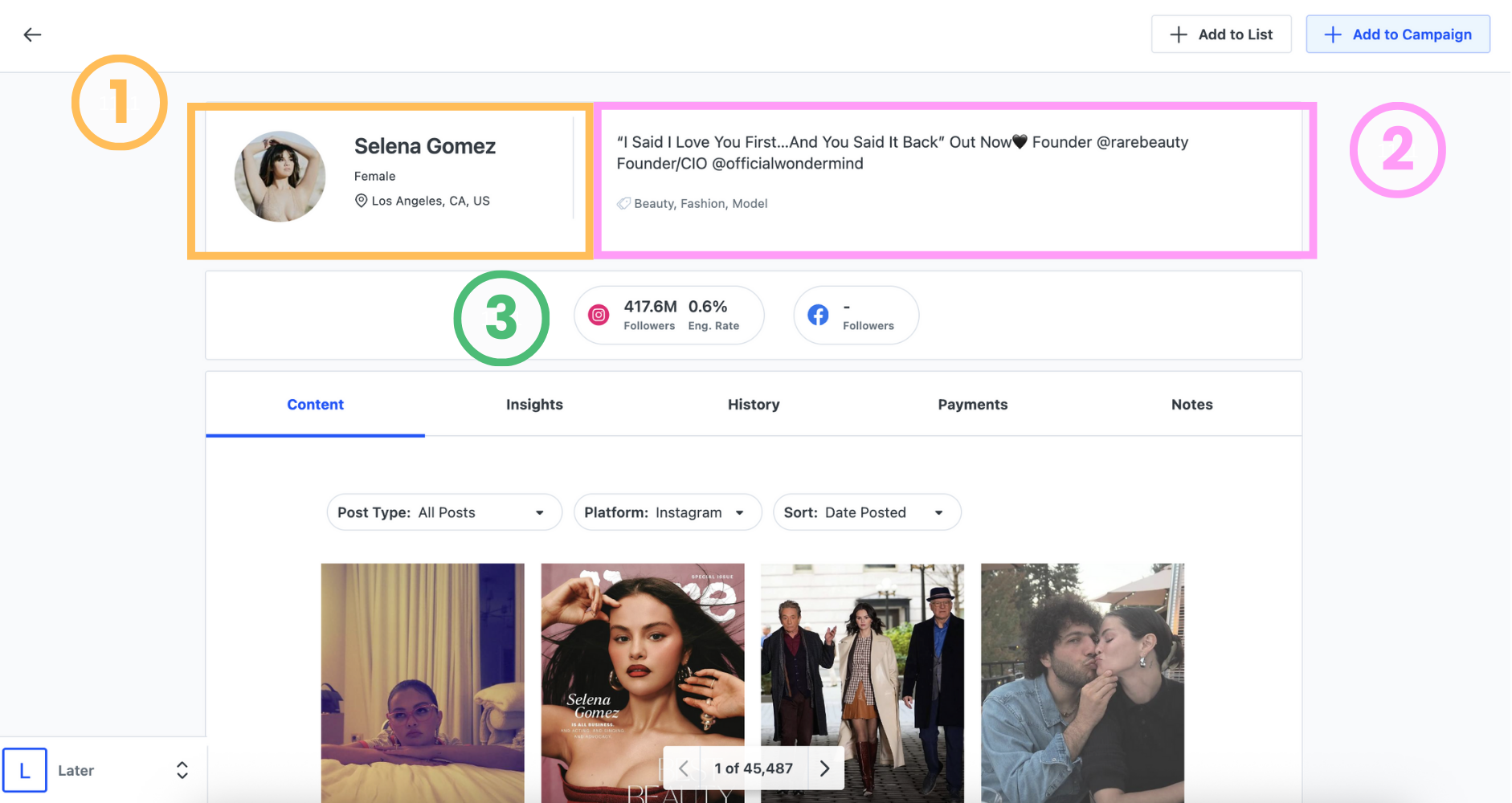View the Notes tab
Image resolution: width=1512 pixels, height=803 pixels.
[x=1191, y=405]
